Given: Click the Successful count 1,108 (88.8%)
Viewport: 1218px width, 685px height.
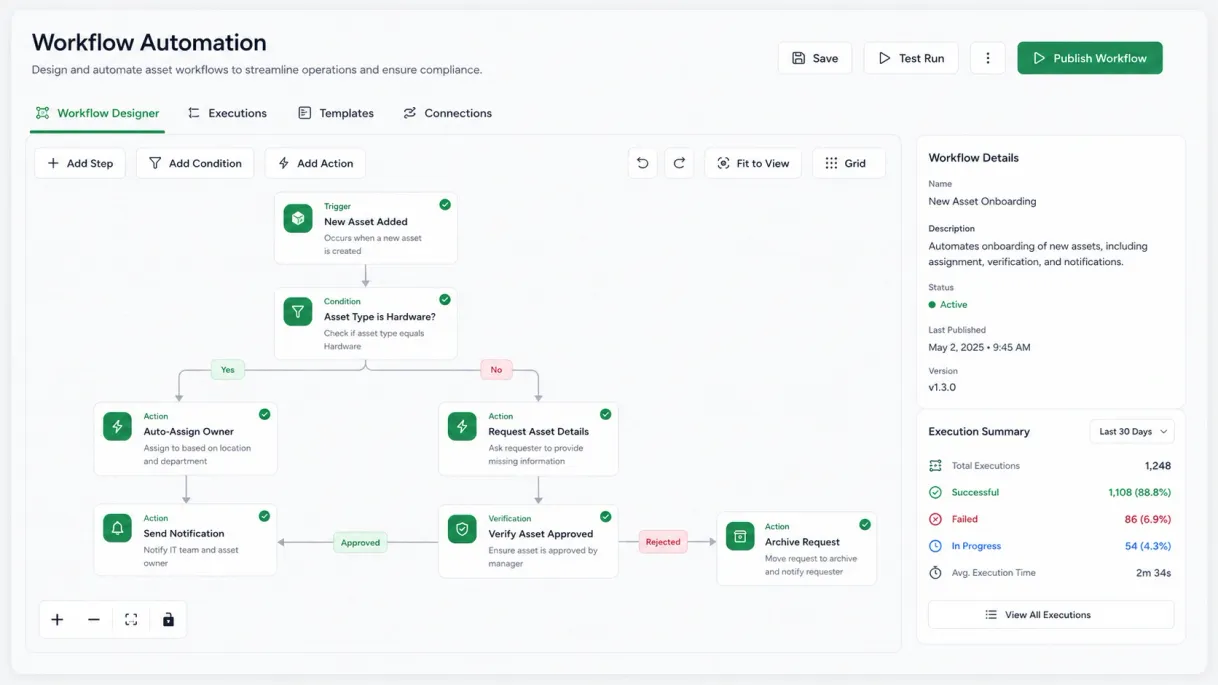Looking at the screenshot, I should click(1139, 492).
